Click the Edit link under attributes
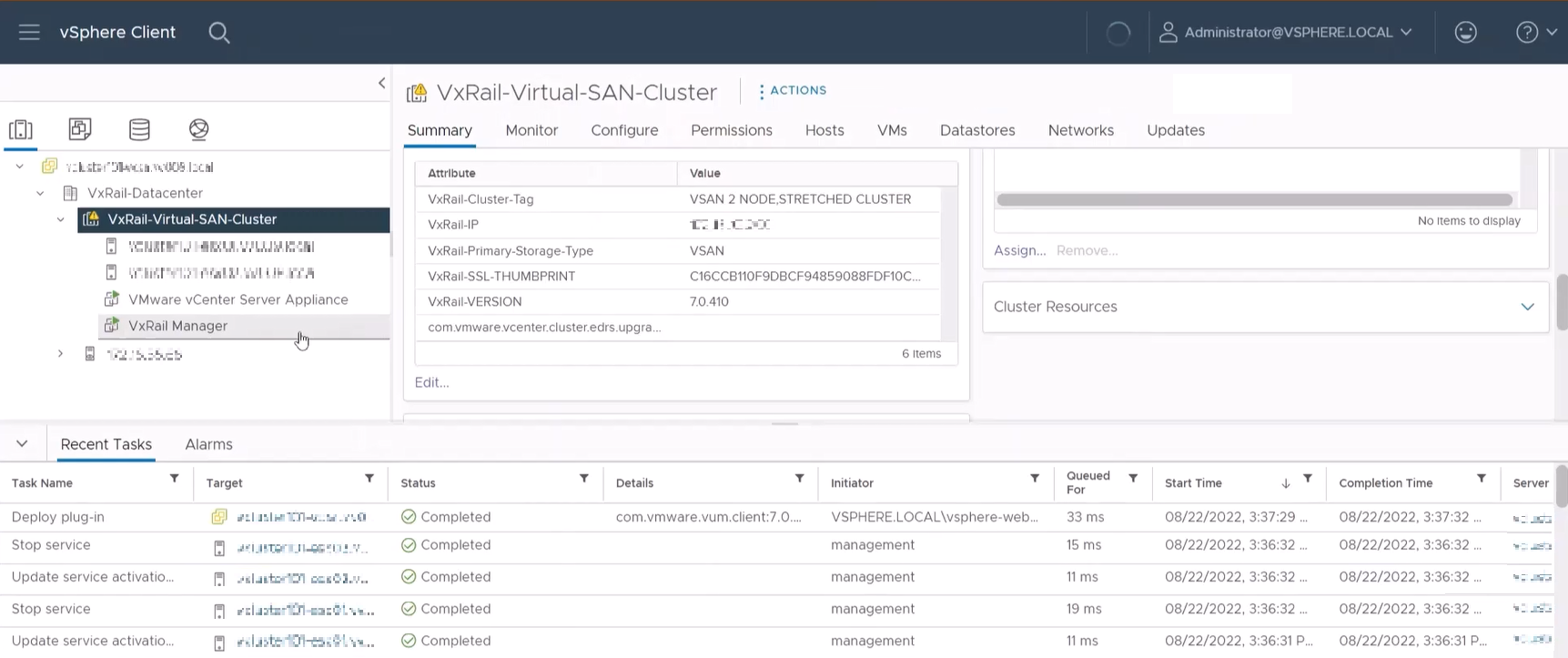The height and width of the screenshot is (658, 1568). coord(431,382)
